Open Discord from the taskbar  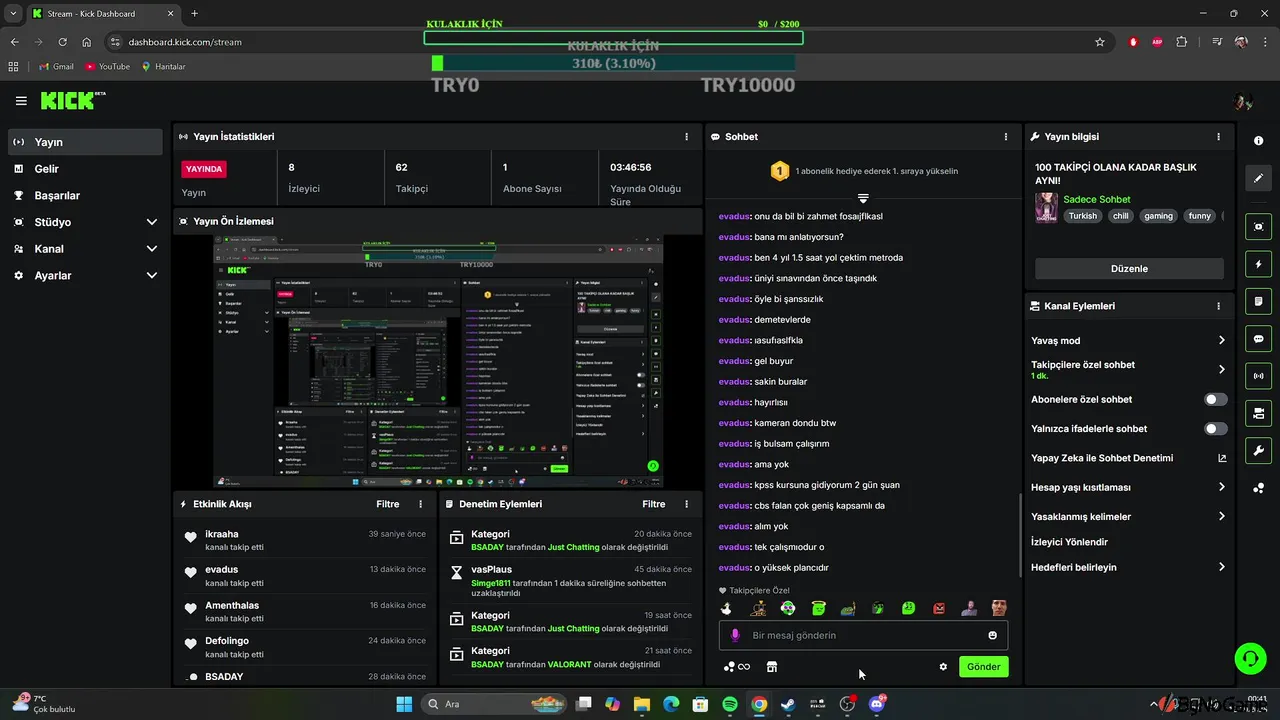(877, 704)
